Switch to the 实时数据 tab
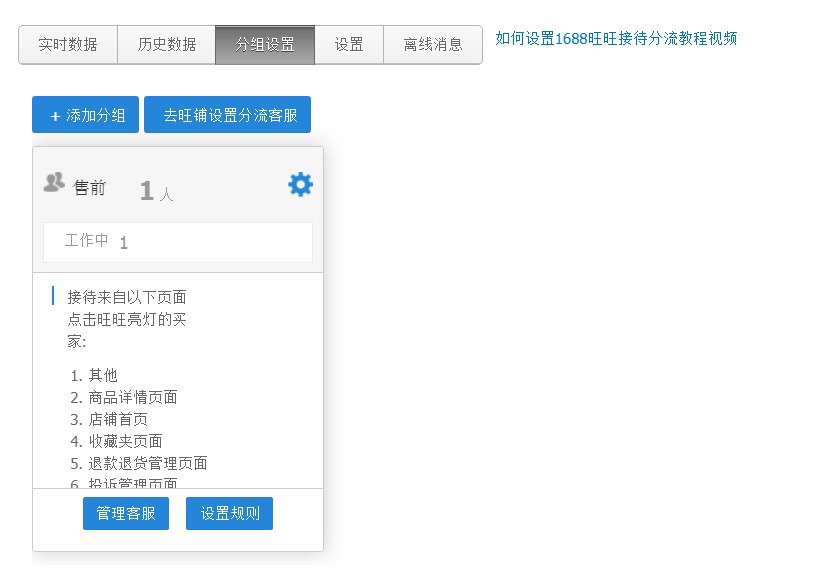Screen dimensions: 822x569 68,45
